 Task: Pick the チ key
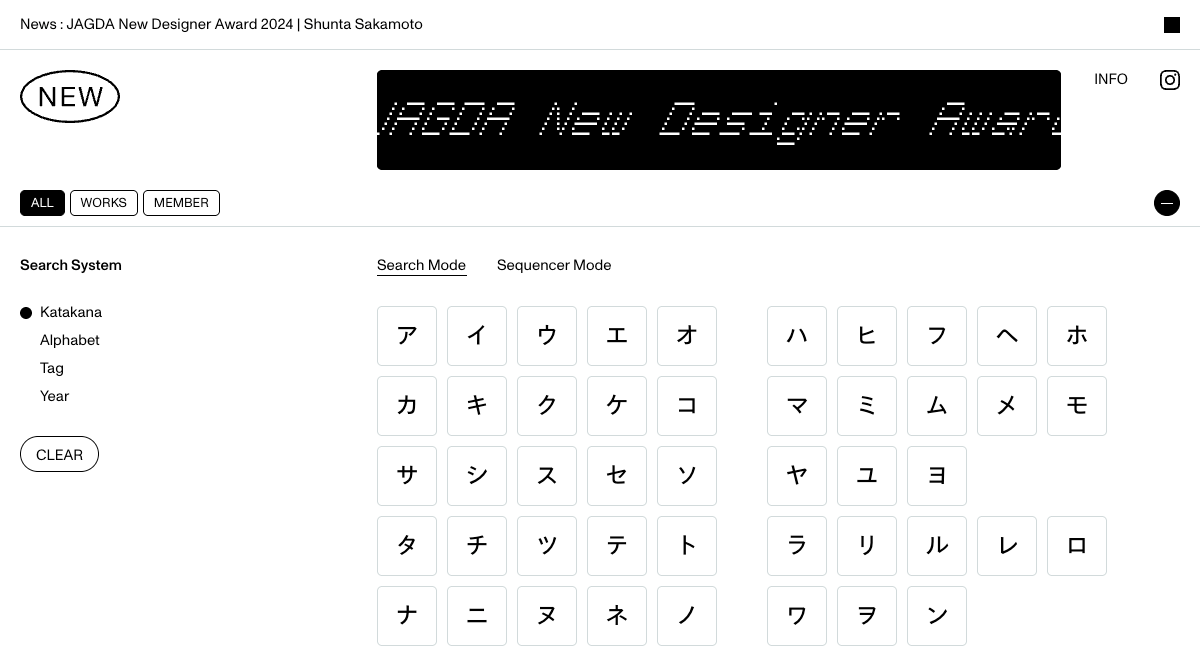coord(477,546)
